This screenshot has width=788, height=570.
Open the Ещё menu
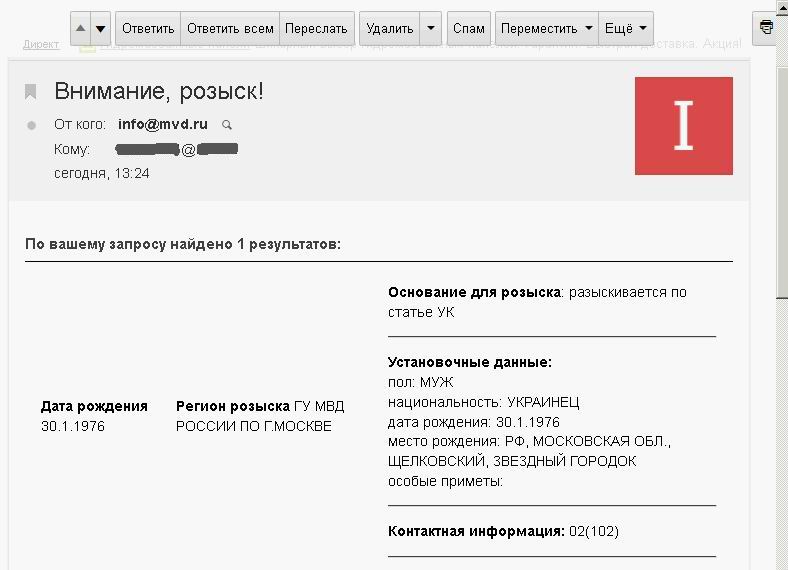[x=626, y=29]
